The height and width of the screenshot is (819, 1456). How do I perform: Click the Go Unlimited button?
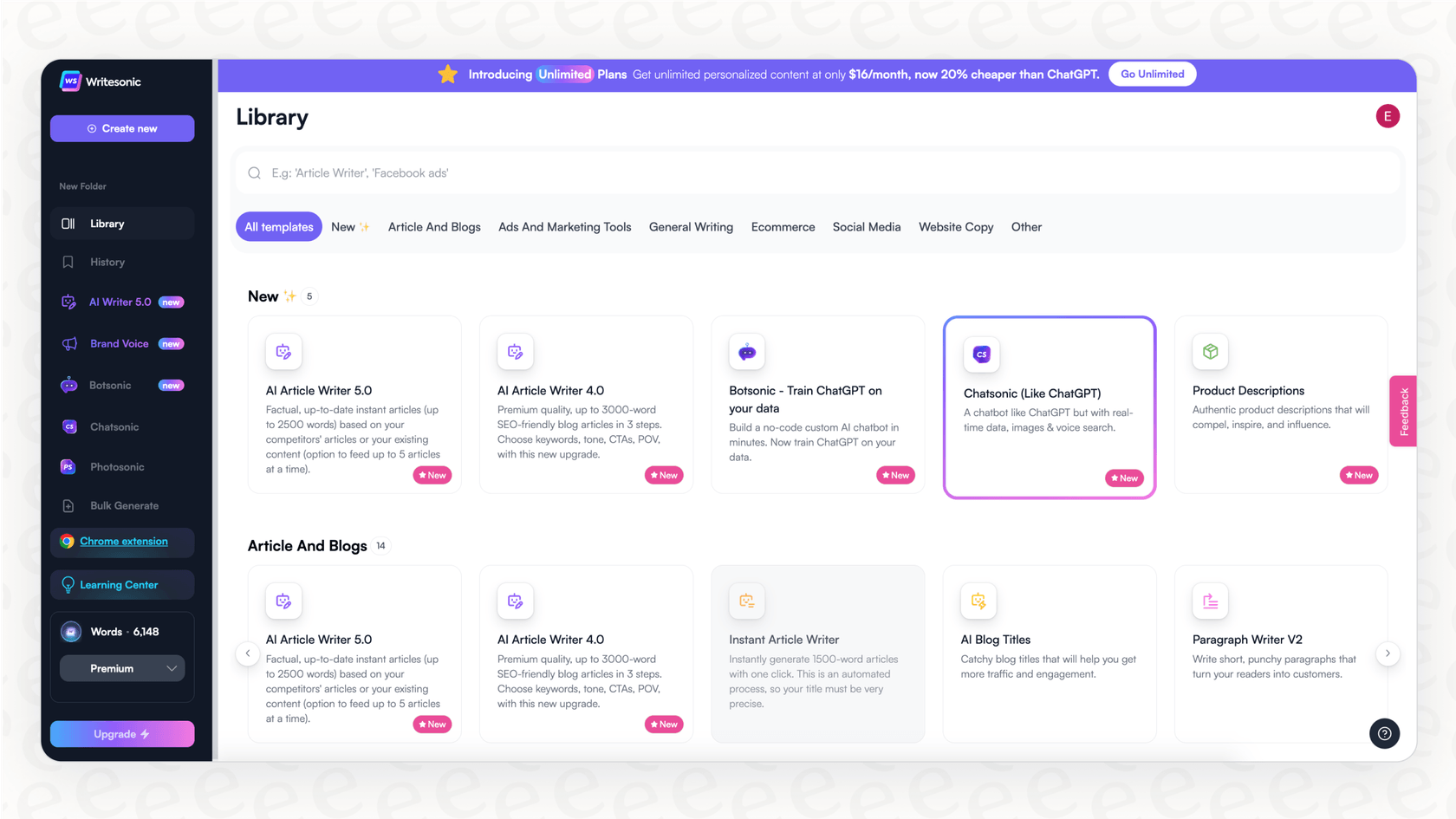1152,74
